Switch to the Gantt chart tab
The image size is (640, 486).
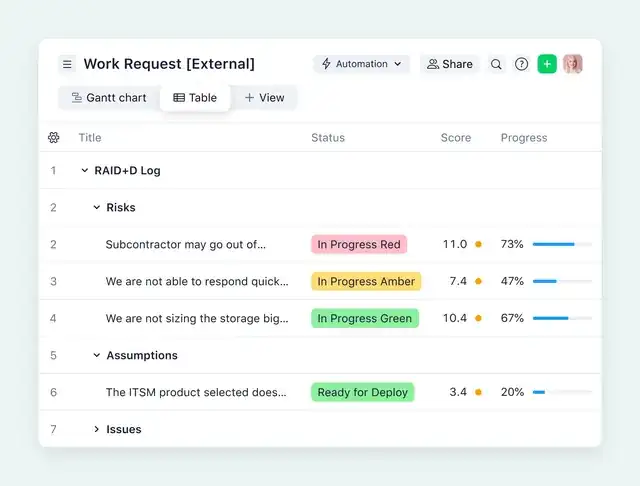coord(109,98)
